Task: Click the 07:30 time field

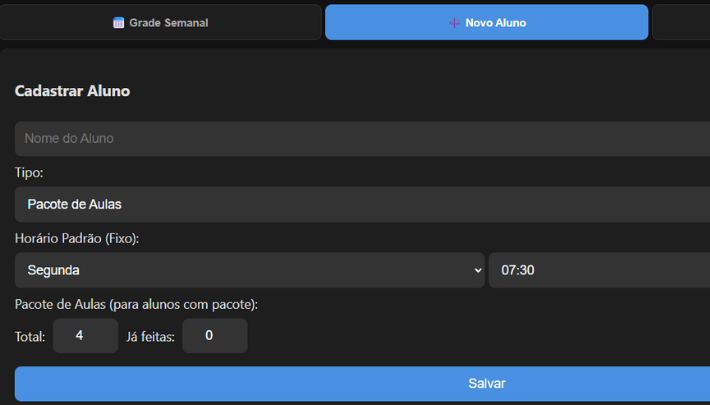Action: click(x=598, y=270)
